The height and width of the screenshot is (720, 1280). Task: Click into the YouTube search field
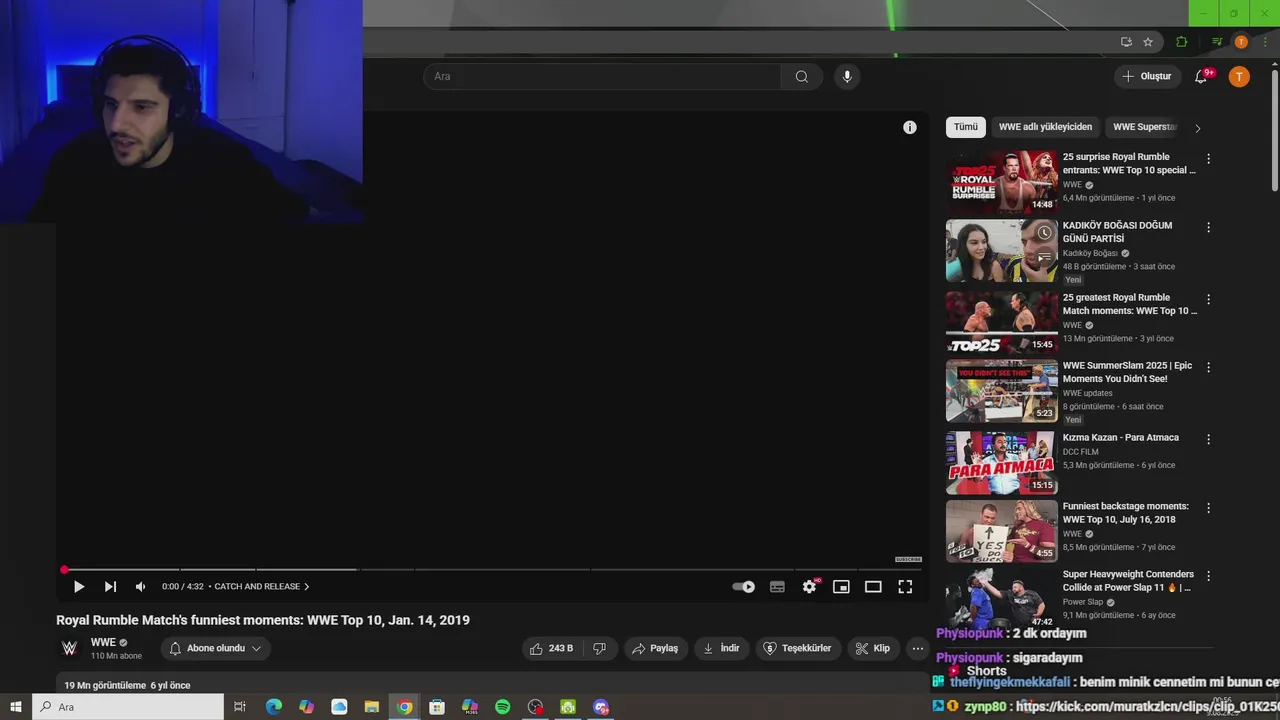click(602, 77)
